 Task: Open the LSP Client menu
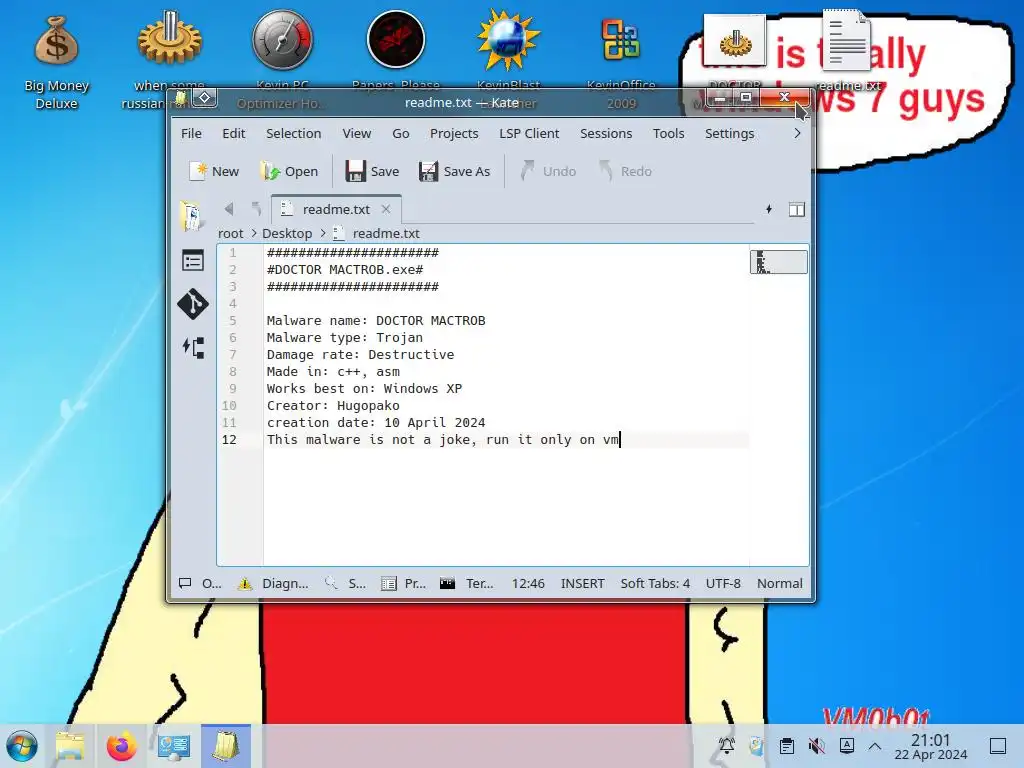(x=529, y=133)
